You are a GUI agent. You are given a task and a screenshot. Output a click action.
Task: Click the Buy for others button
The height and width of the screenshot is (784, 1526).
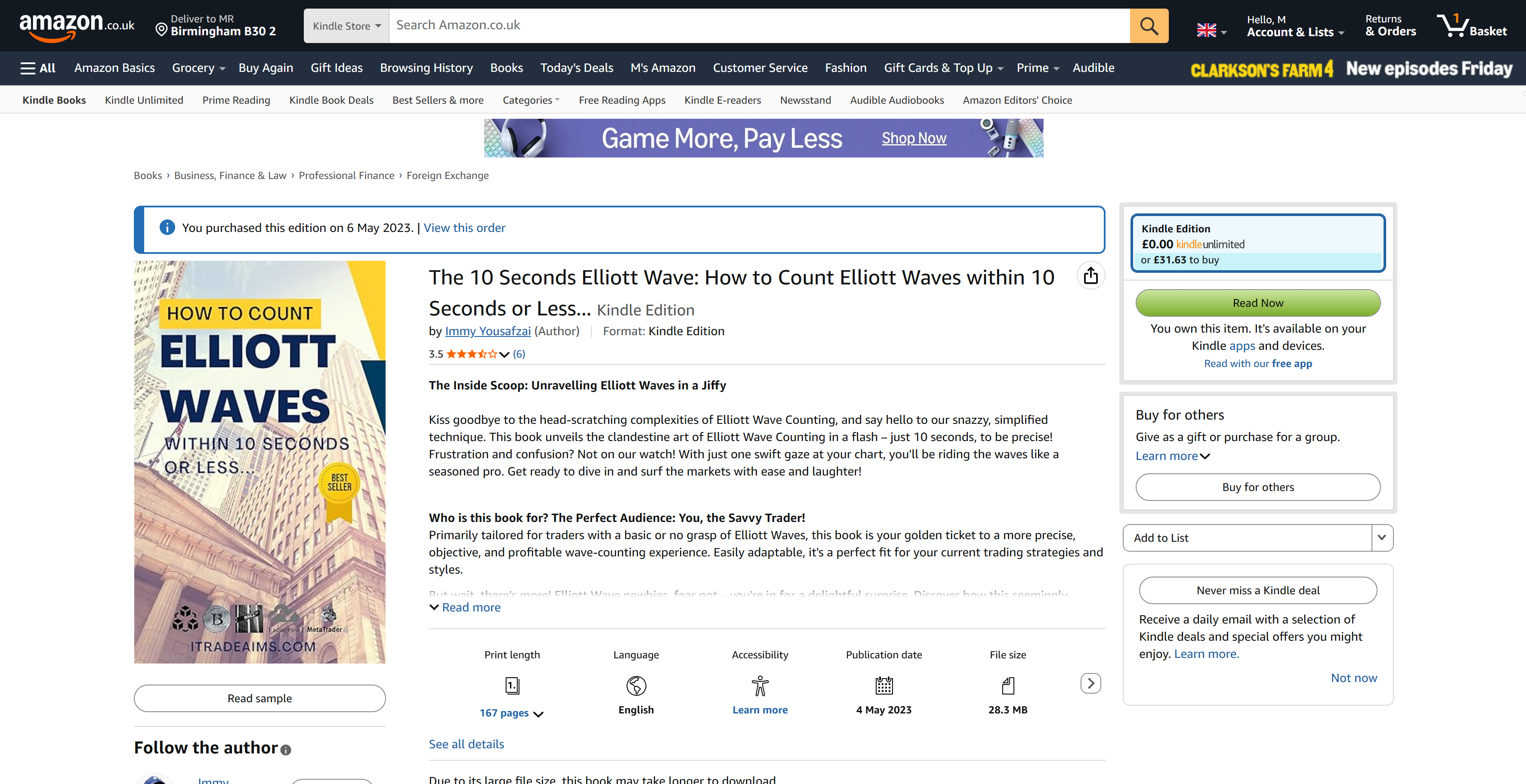pyautogui.click(x=1257, y=487)
